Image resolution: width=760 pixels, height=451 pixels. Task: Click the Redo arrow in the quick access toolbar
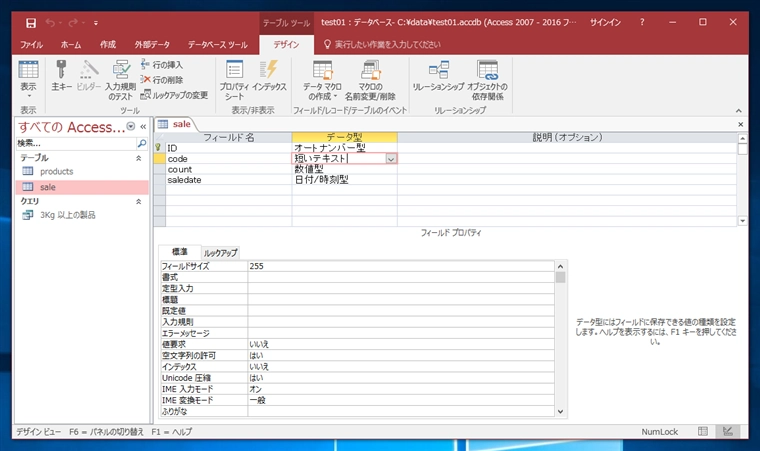[x=73, y=23]
